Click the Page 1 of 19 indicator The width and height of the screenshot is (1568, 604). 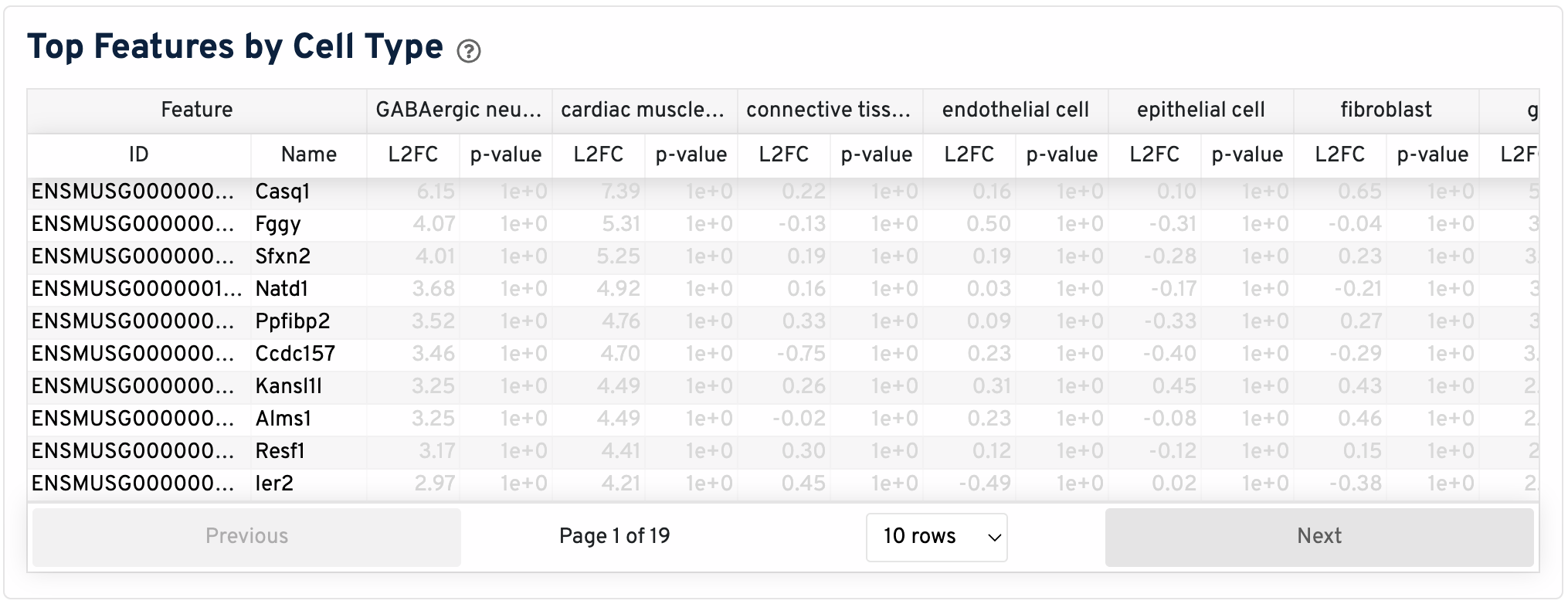[x=614, y=537]
